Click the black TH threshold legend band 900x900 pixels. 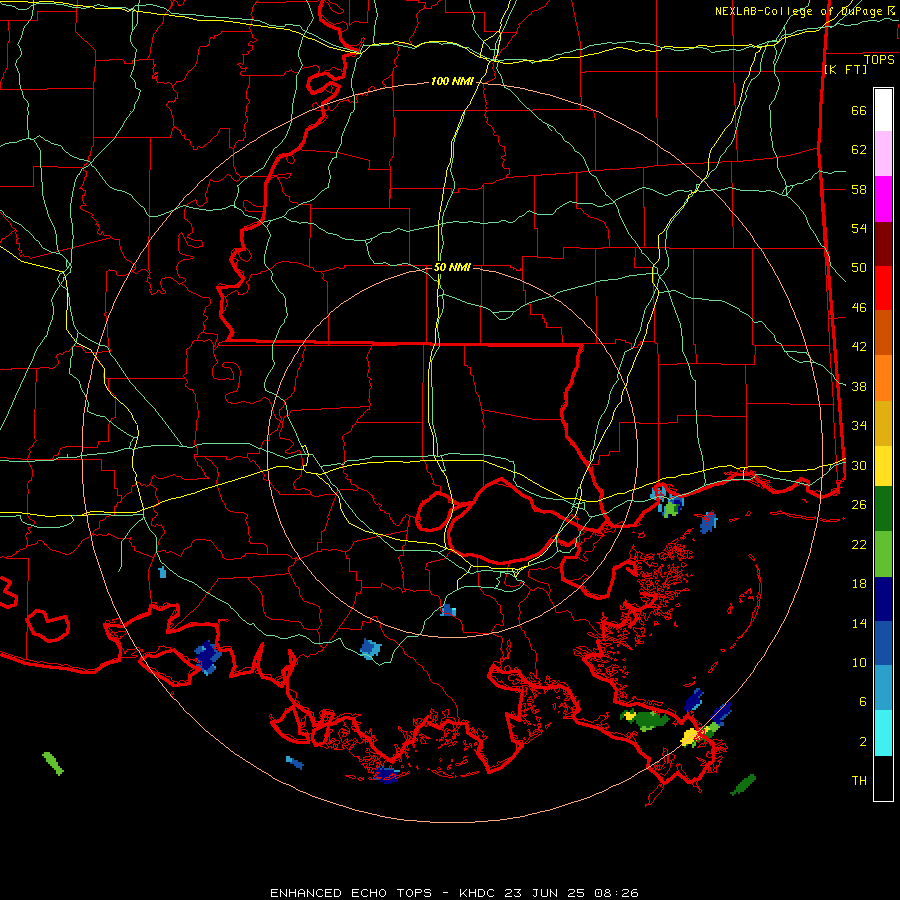pyautogui.click(x=883, y=778)
